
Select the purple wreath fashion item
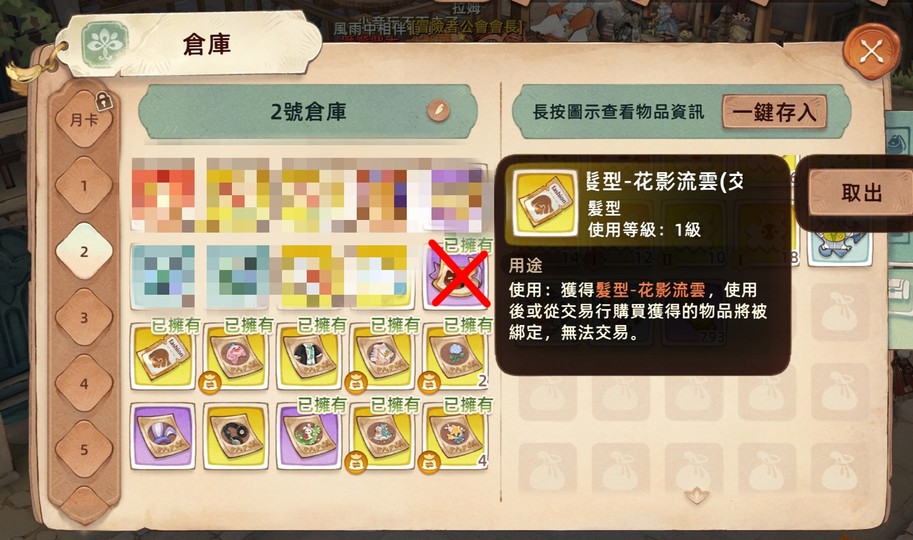coord(309,436)
